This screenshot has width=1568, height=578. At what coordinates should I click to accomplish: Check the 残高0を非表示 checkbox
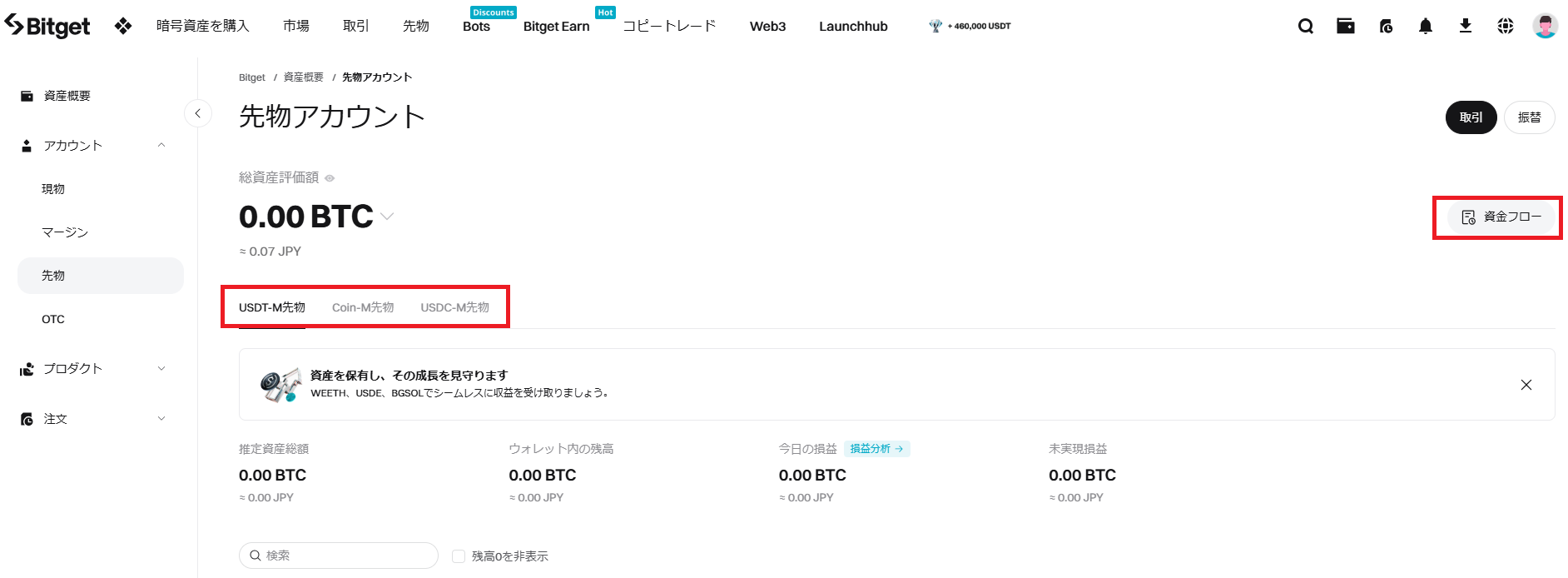459,556
